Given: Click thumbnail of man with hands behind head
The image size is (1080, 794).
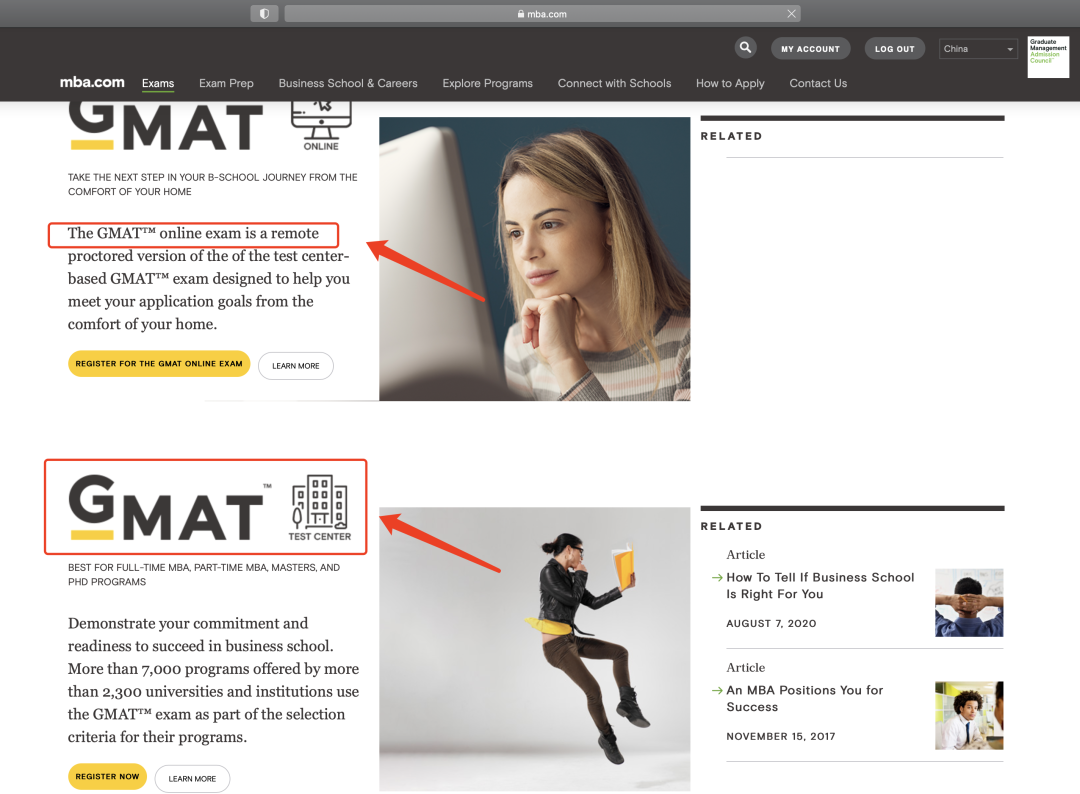Looking at the screenshot, I should (969, 603).
